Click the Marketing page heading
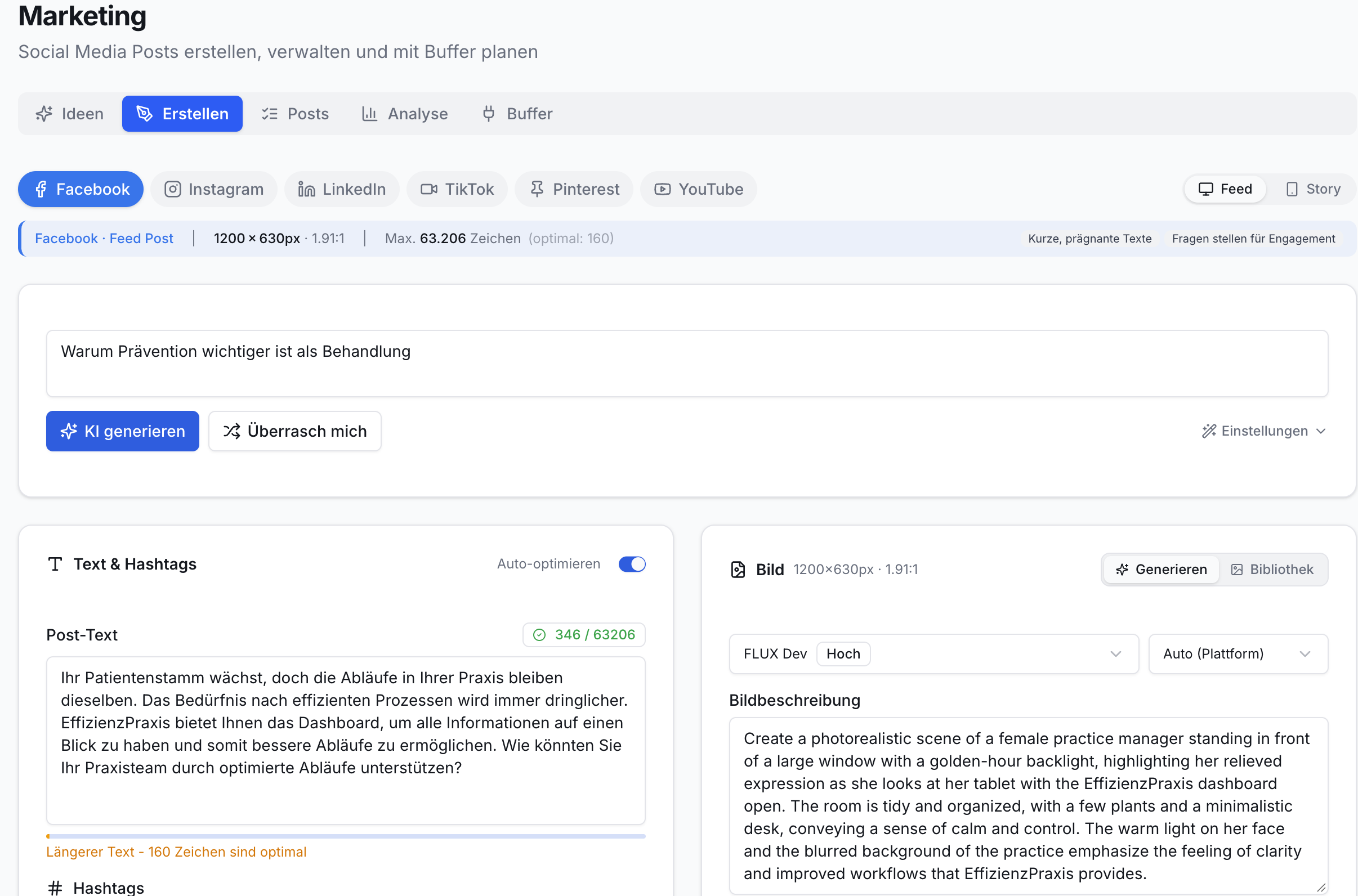 [x=82, y=15]
